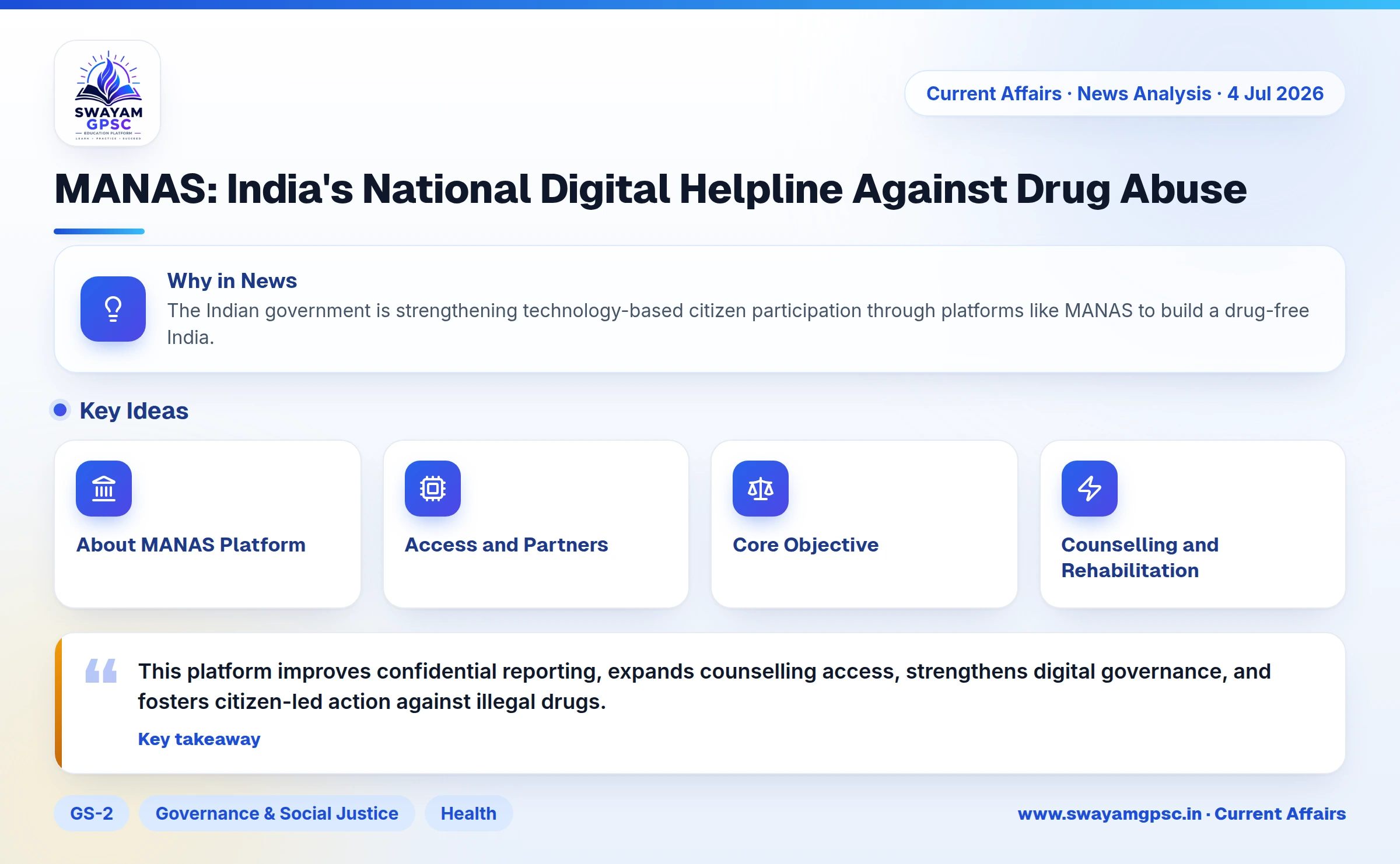The width and height of the screenshot is (1400, 864).
Task: Click the platform improves confidential reporting quote
Action: click(704, 686)
